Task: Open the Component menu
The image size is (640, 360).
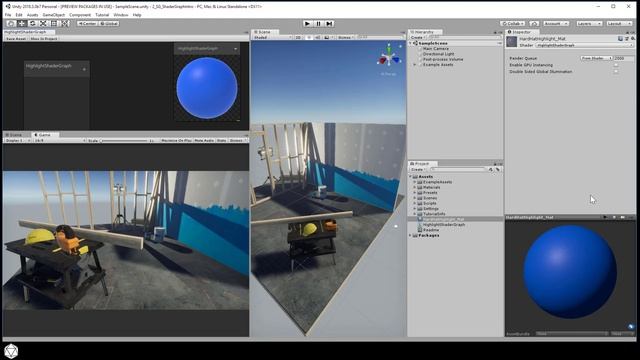Action: (x=80, y=15)
